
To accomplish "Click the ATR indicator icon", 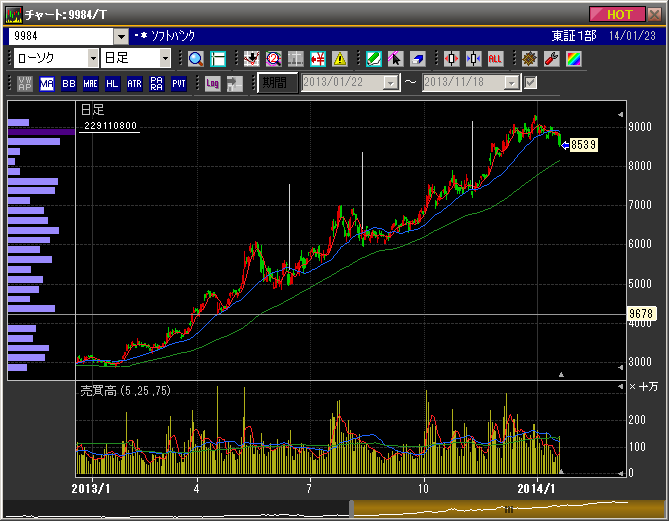I will point(134,83).
